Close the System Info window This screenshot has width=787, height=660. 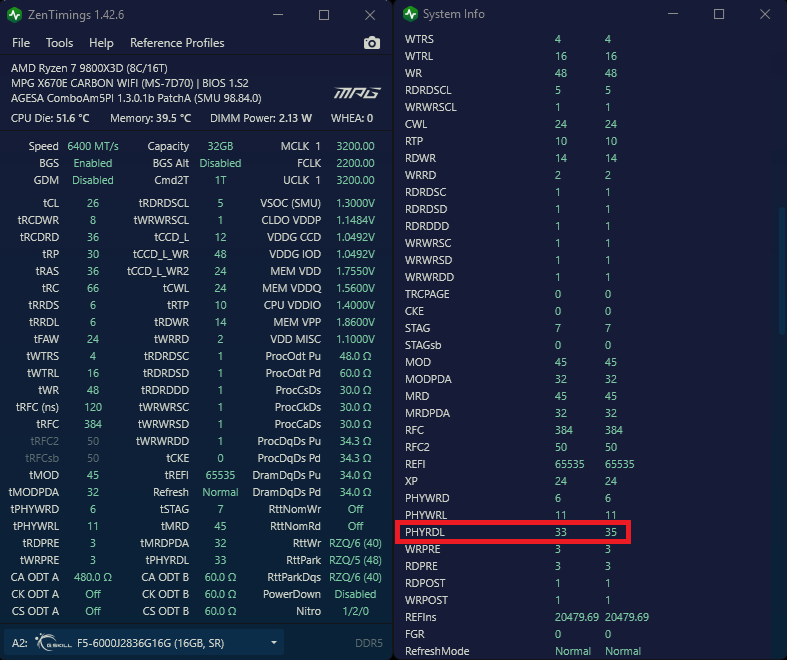[x=765, y=14]
